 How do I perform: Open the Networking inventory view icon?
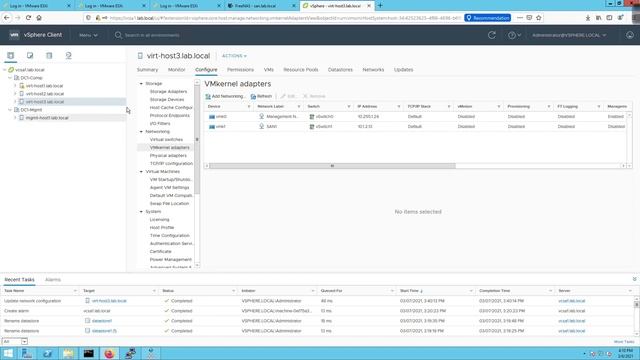69,56
